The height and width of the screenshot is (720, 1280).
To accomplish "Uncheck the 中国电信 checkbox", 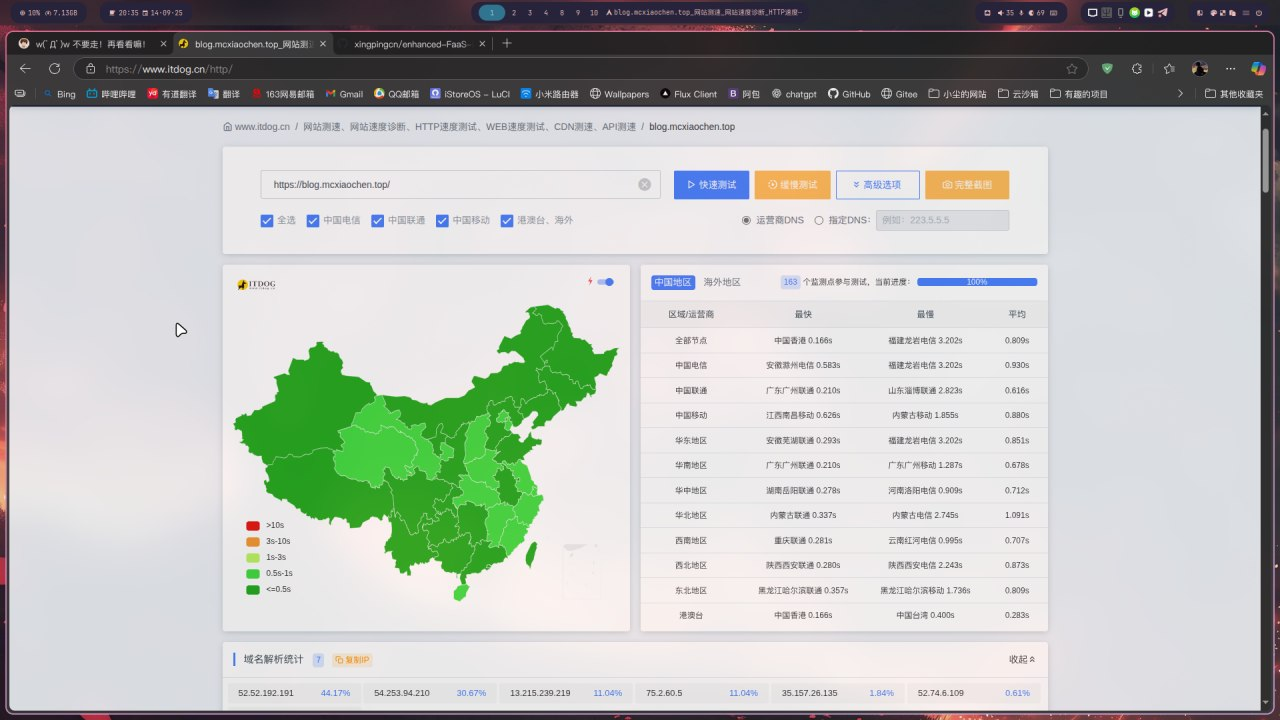I will tap(313, 220).
